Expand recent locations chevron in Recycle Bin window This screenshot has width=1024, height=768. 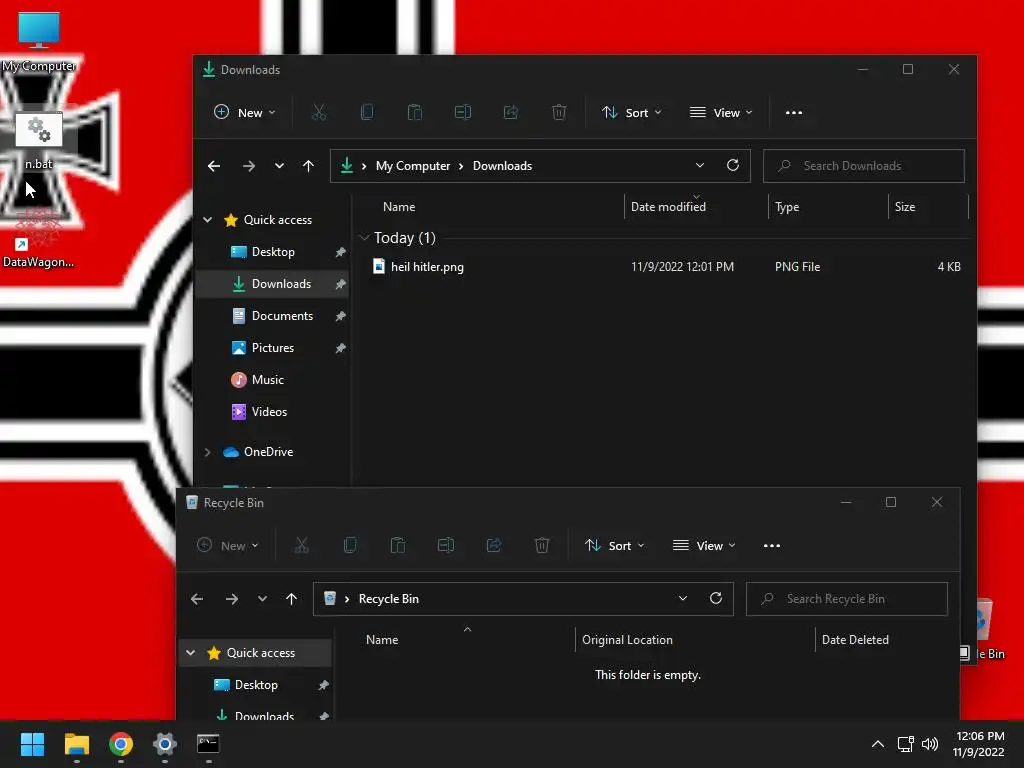pyautogui.click(x=263, y=599)
